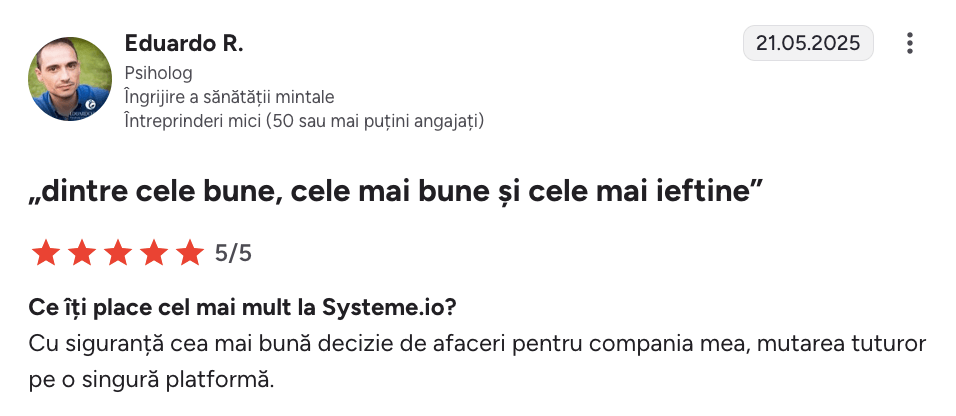This screenshot has width=956, height=416.
Task: Click the line "pe o singură platformă."
Action: click(x=151, y=380)
